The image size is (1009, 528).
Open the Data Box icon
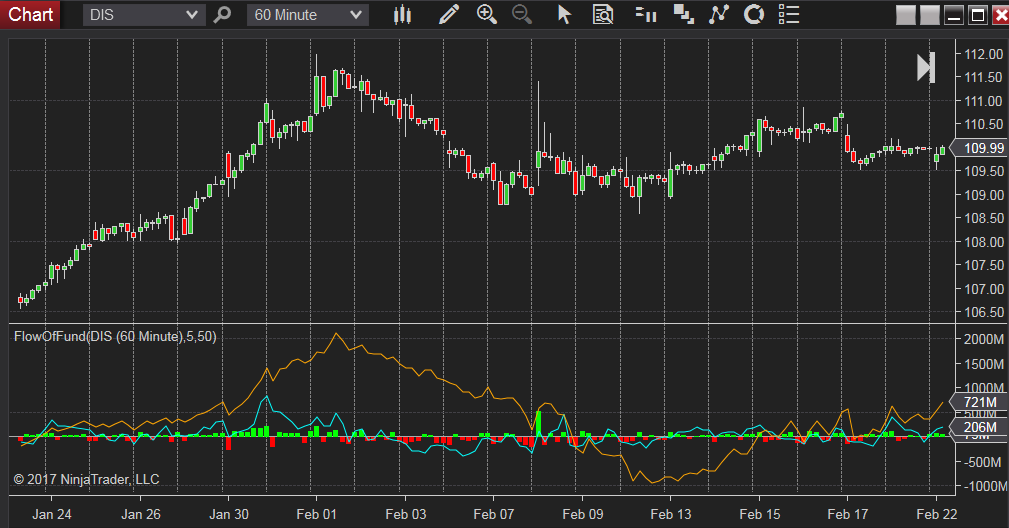pyautogui.click(x=603, y=14)
